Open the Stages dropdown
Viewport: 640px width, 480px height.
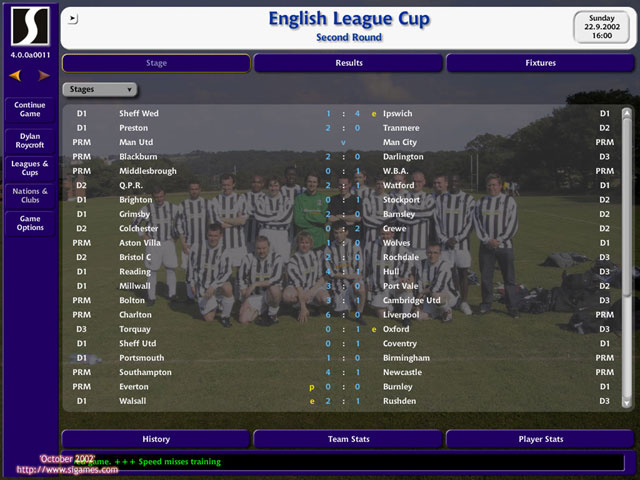(x=100, y=89)
